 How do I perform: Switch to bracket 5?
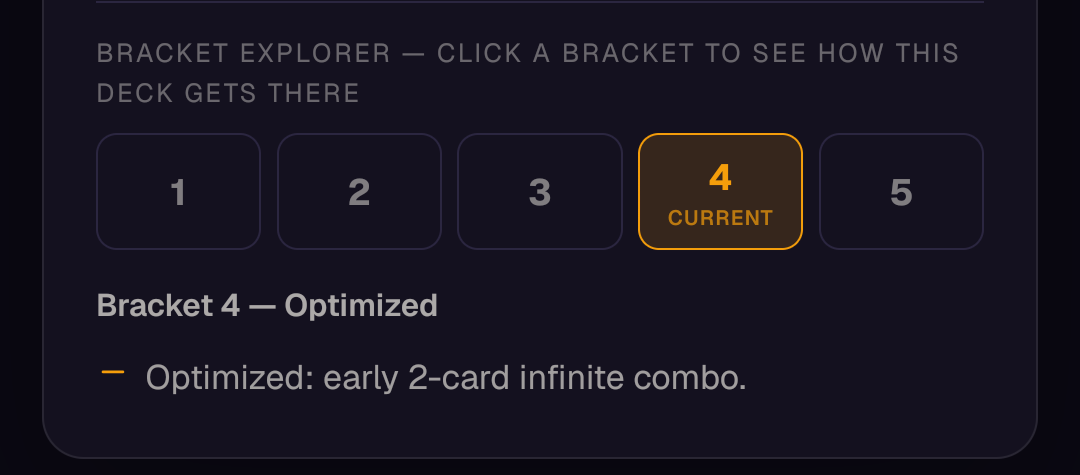click(901, 191)
